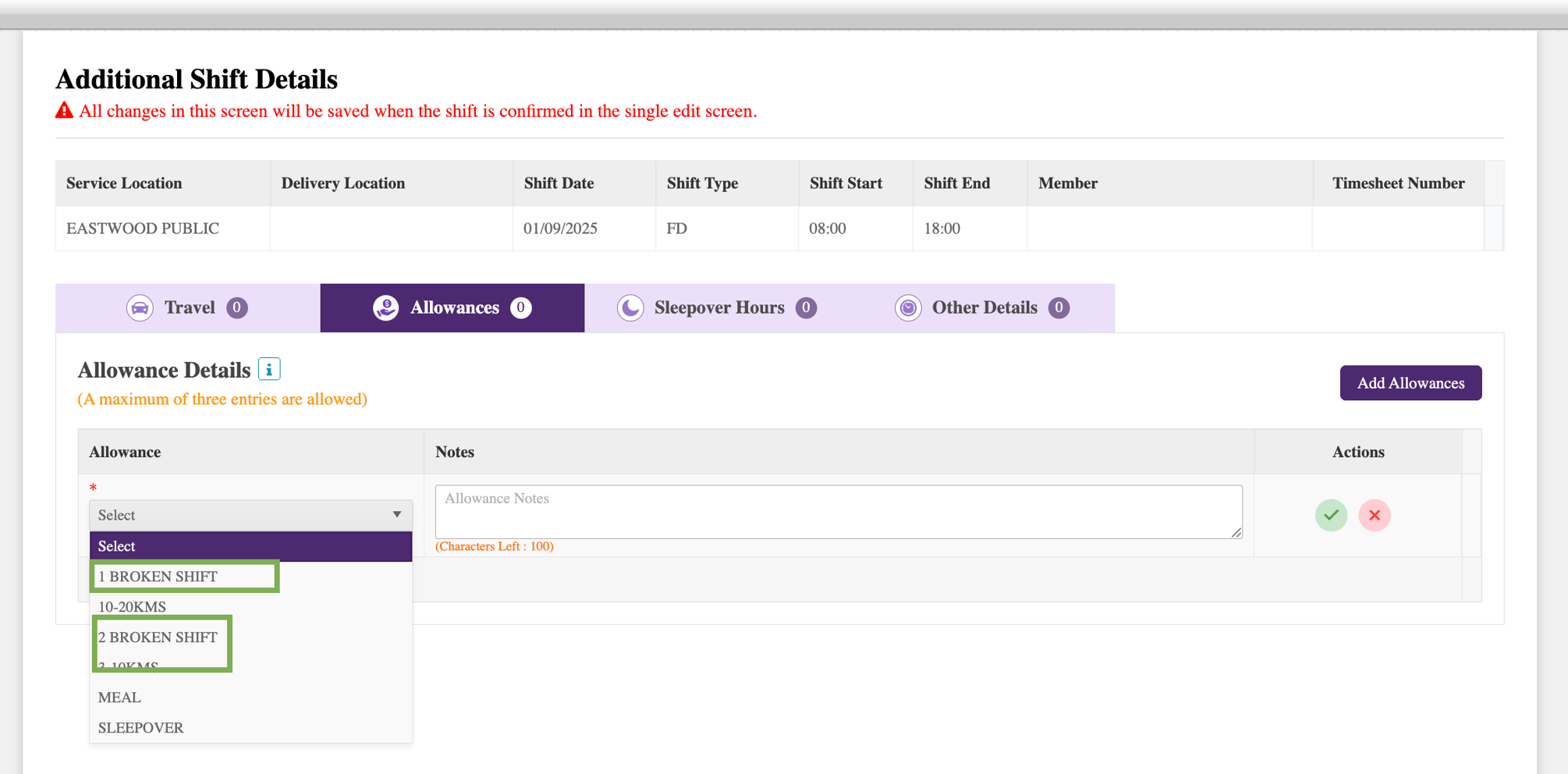Switch to the Travel tab
This screenshot has width=1568, height=774.
188,307
